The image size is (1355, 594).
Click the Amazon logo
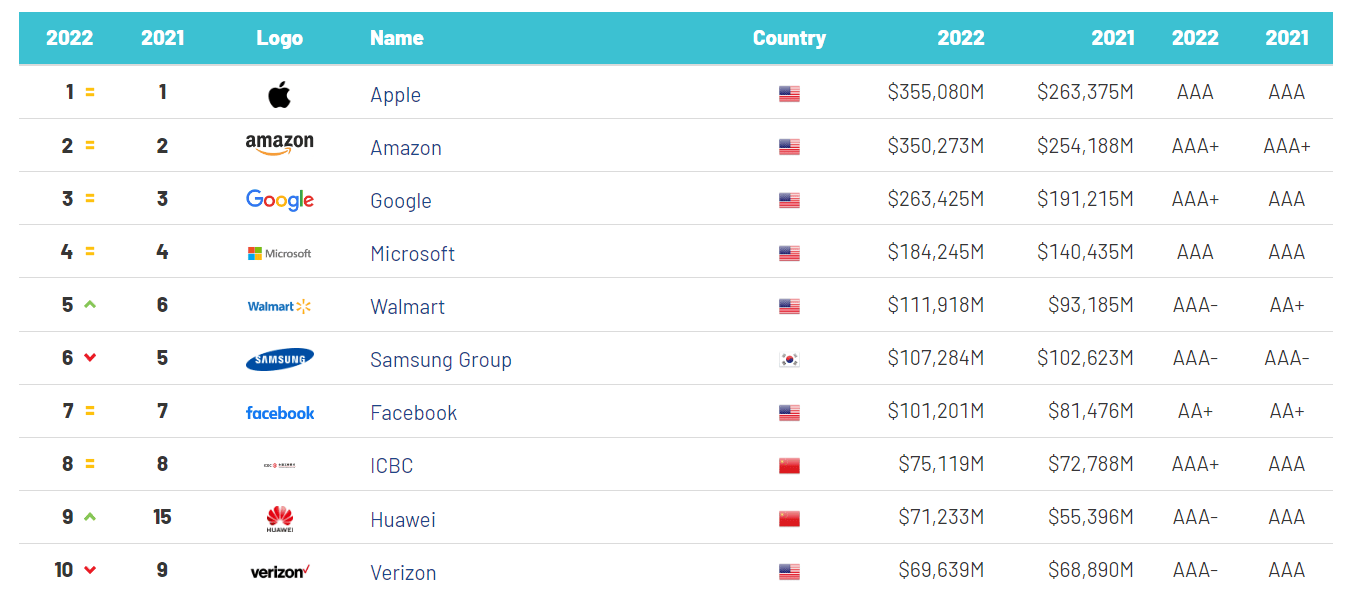pyautogui.click(x=280, y=146)
